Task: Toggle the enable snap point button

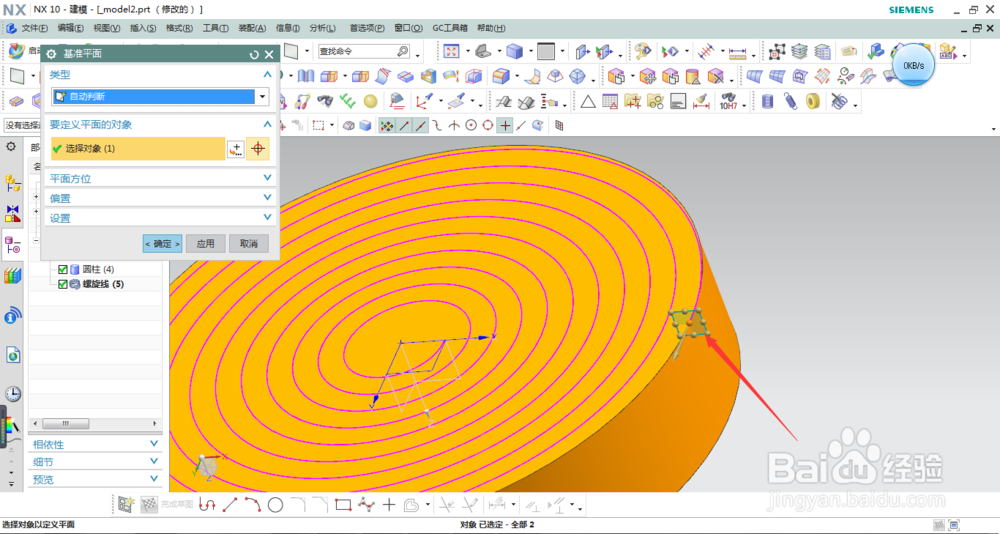Action: point(386,126)
